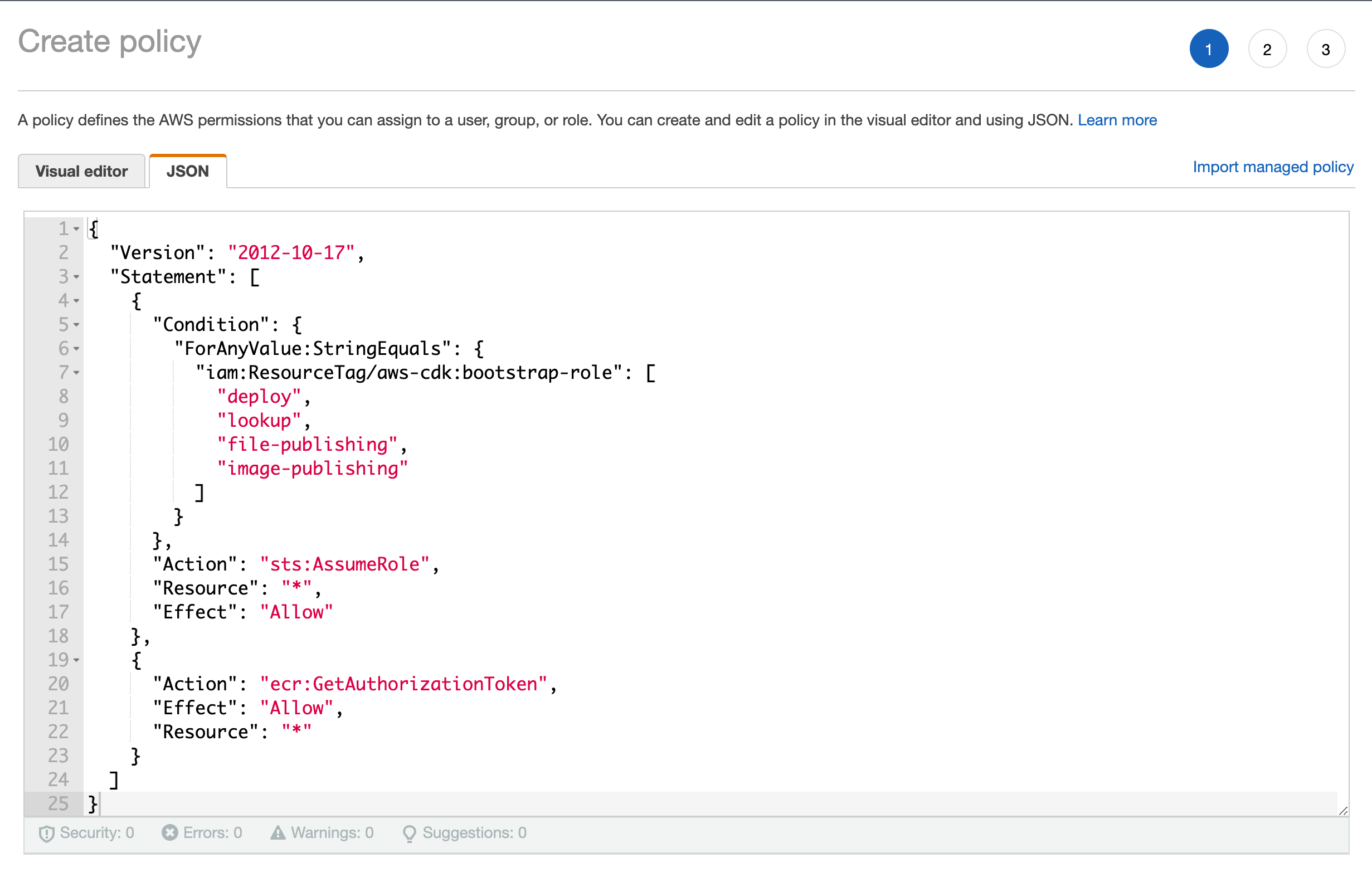Screen dimensions: 1372x887
Task: Click line number 25 in the gutter
Action: tap(59, 804)
